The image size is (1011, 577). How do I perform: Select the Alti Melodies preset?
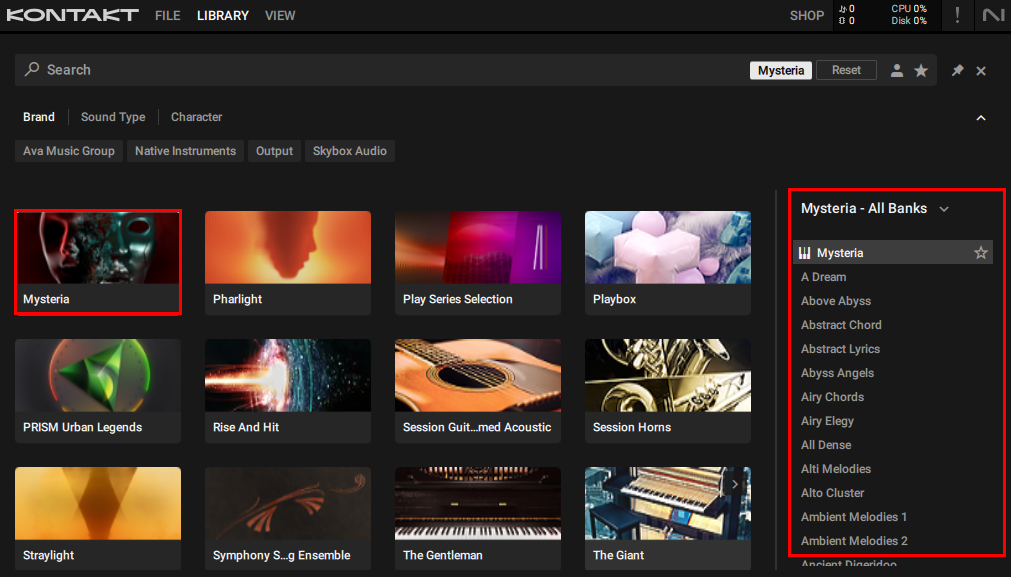pyautogui.click(x=836, y=469)
